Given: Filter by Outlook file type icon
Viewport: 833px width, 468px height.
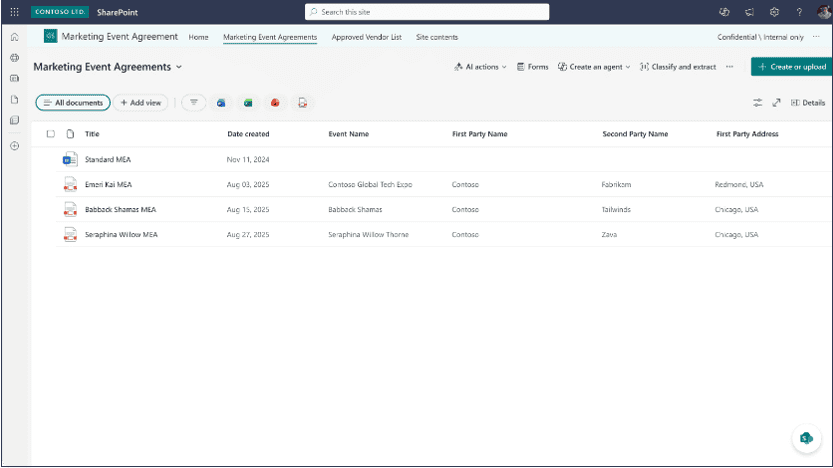Looking at the screenshot, I should 221,103.
